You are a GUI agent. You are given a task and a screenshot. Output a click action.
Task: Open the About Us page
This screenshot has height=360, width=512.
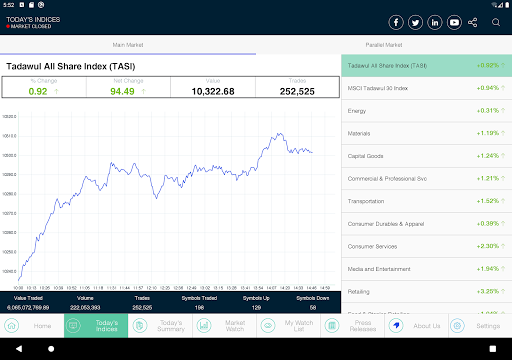(x=416, y=326)
